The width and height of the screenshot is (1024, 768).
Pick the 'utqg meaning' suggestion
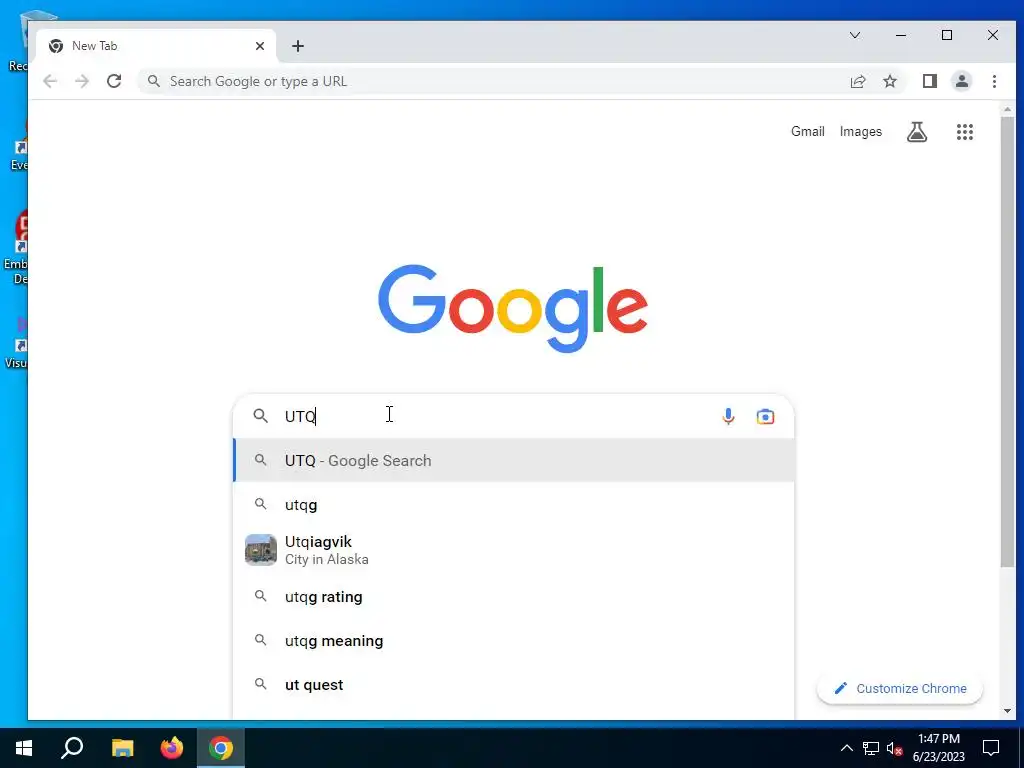pyautogui.click(x=514, y=641)
